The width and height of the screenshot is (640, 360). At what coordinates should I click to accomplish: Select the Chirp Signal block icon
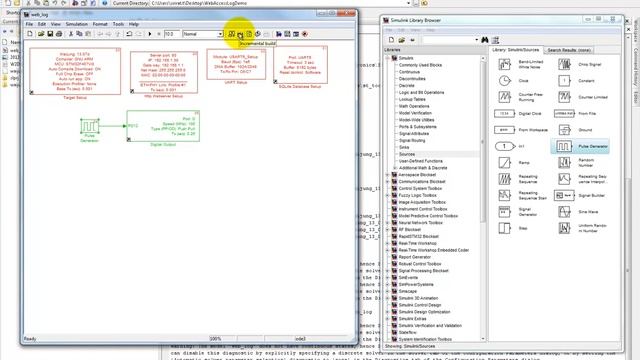(564, 64)
